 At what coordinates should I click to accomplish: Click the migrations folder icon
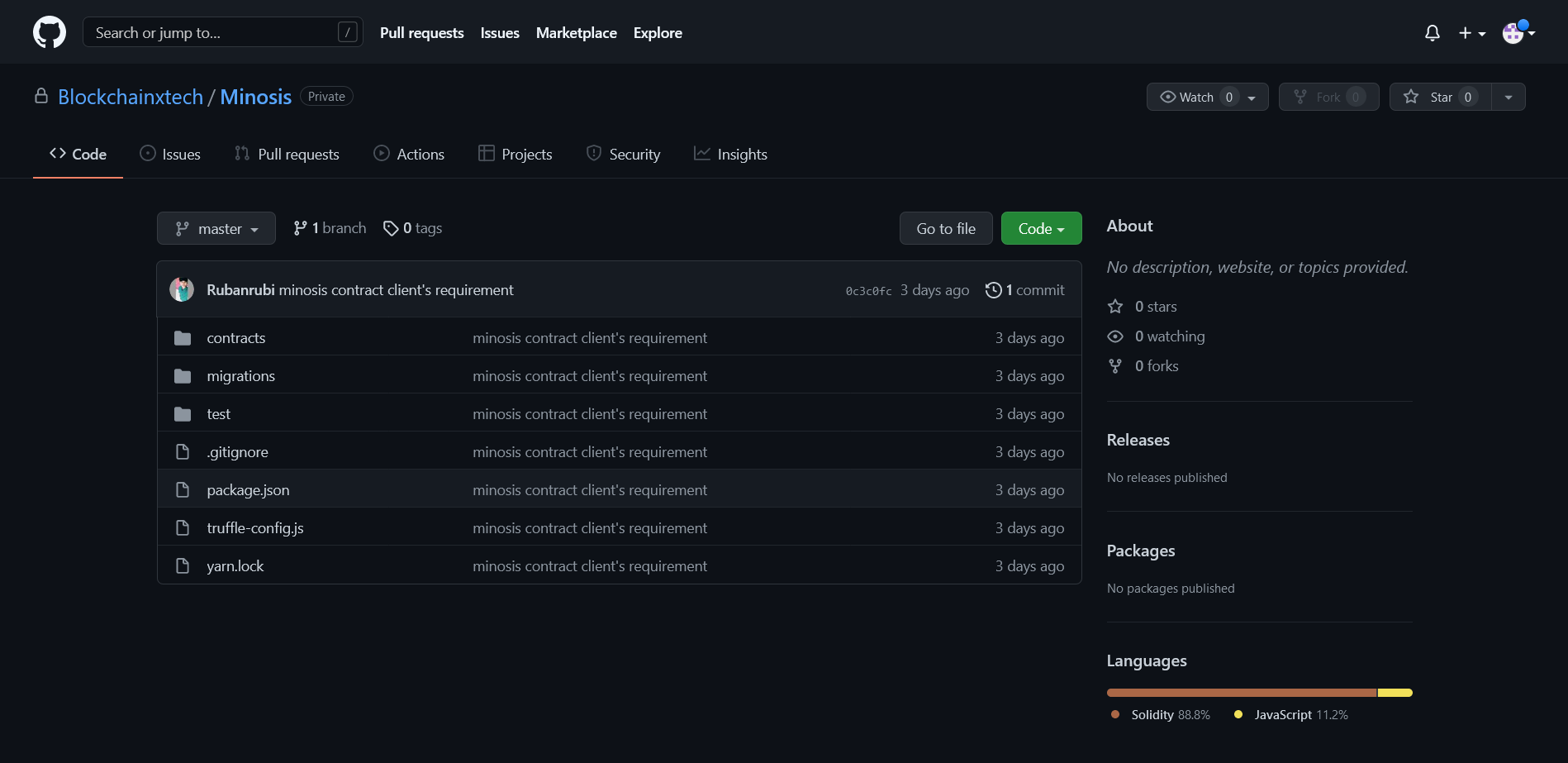tap(183, 376)
